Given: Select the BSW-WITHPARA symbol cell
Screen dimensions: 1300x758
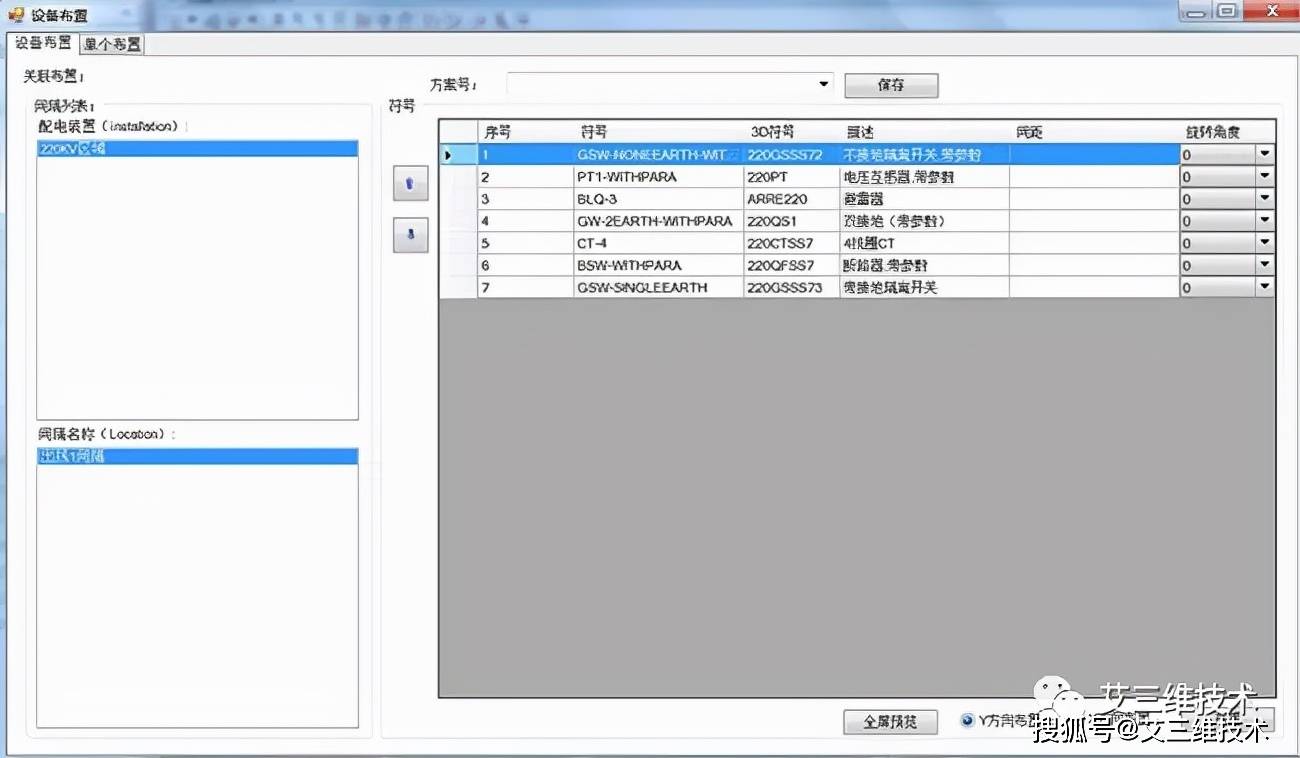Looking at the screenshot, I should [x=658, y=265].
